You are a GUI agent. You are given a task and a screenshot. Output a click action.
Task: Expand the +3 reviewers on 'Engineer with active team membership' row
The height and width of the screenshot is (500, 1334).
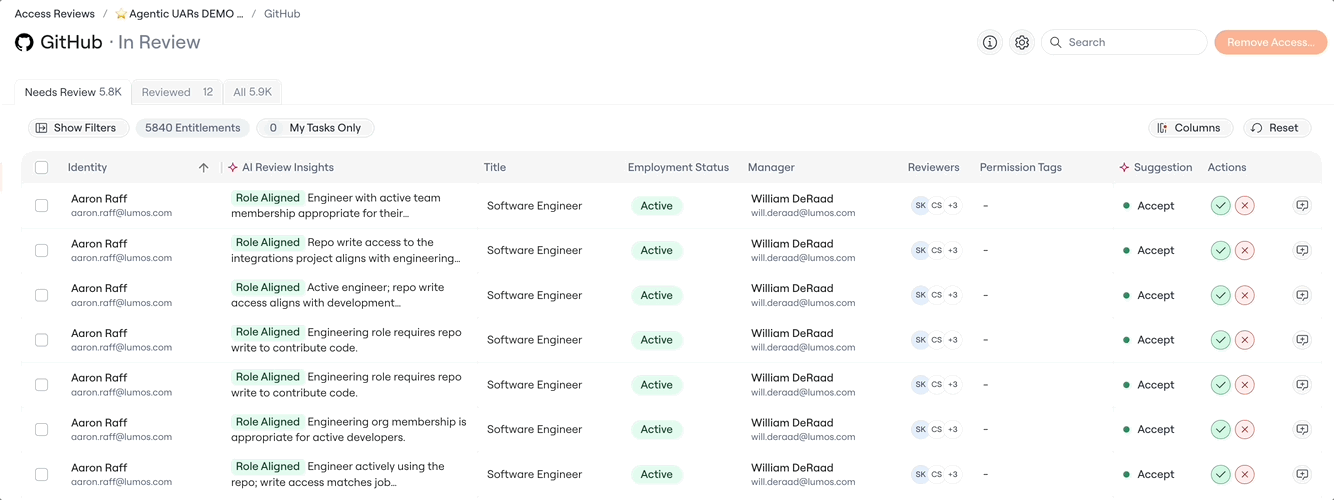953,206
